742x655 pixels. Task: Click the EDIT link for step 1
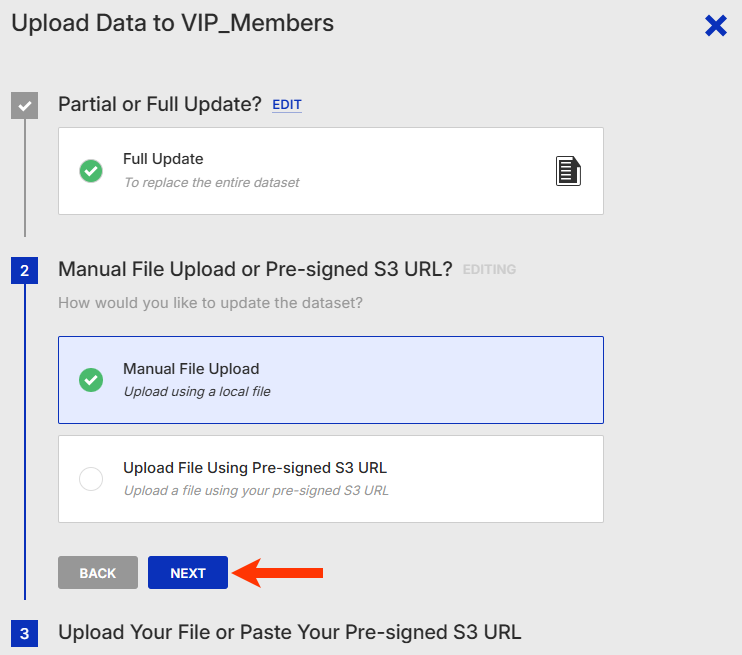287,105
